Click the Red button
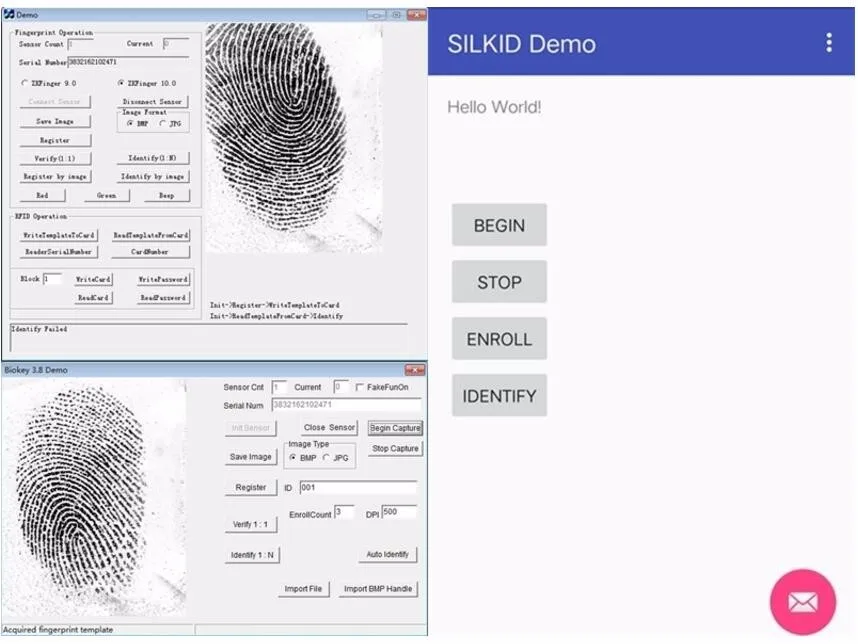 point(42,195)
